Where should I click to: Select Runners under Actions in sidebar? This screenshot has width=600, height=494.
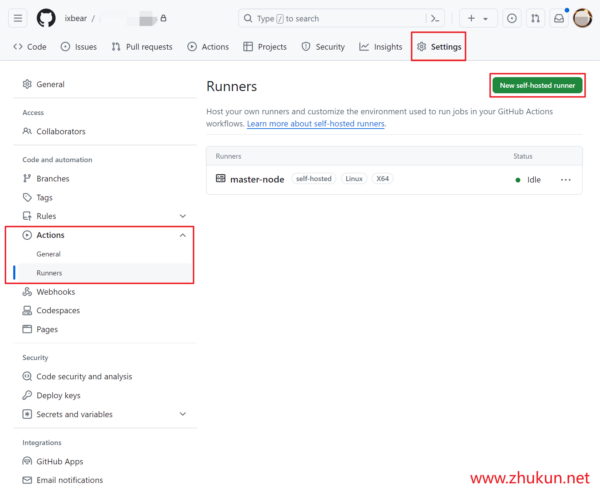[x=49, y=273]
